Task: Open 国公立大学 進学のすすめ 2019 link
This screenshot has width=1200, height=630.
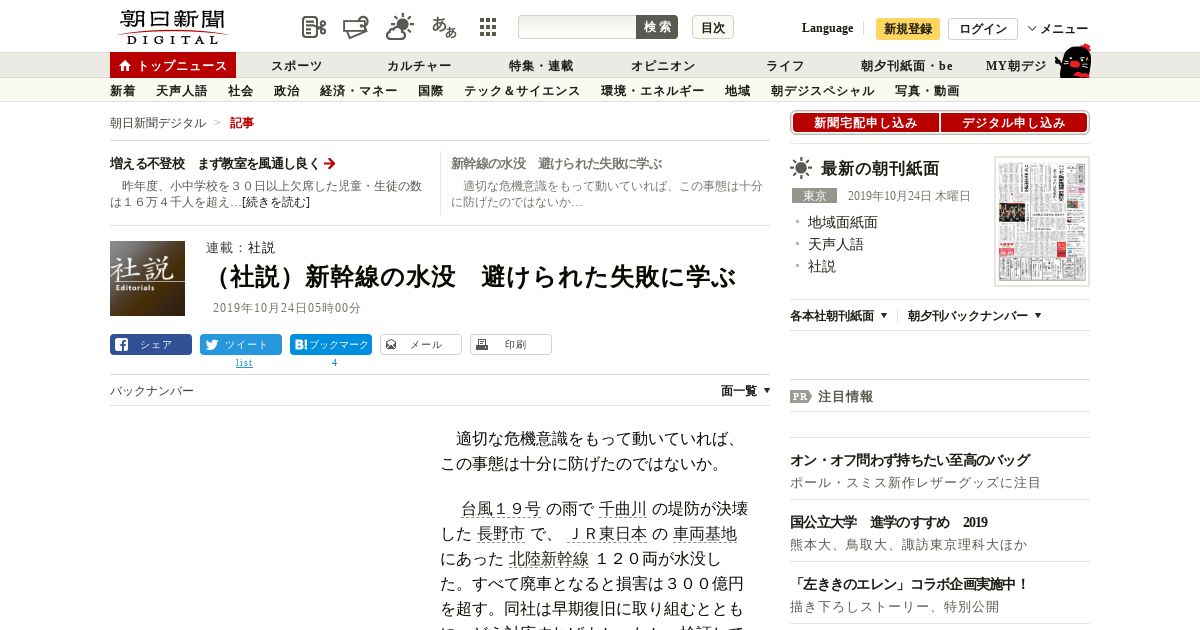Action: (889, 523)
